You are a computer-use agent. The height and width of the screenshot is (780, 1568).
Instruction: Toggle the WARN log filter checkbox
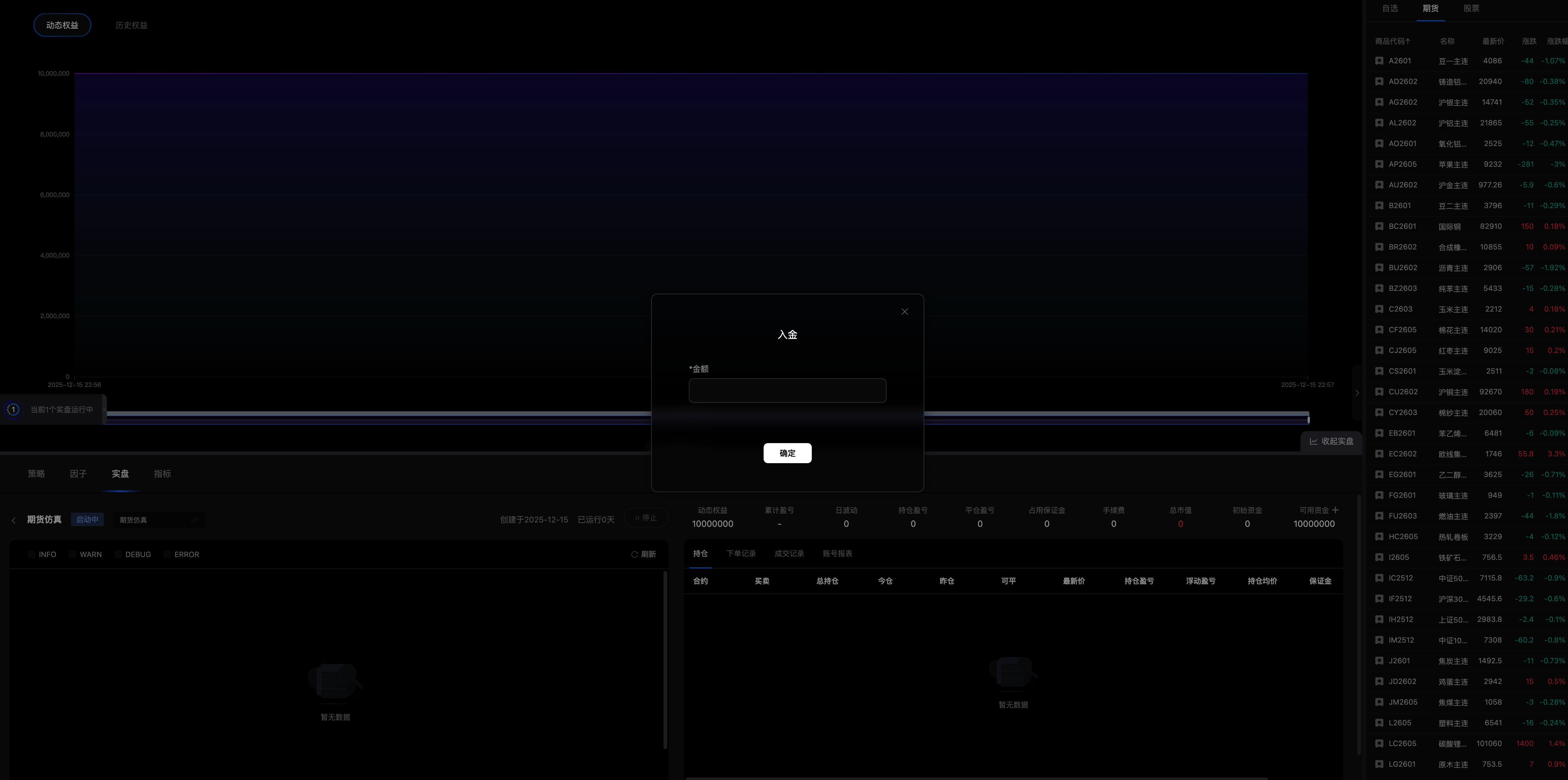tap(72, 554)
